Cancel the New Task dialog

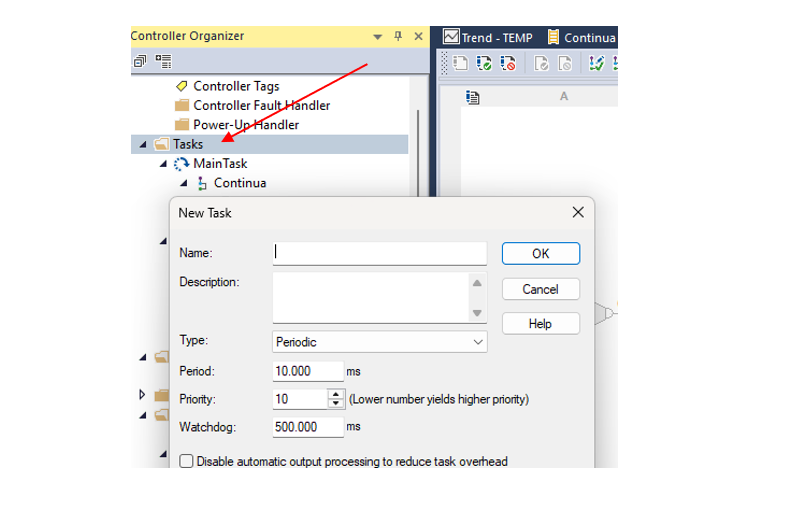[x=541, y=289]
